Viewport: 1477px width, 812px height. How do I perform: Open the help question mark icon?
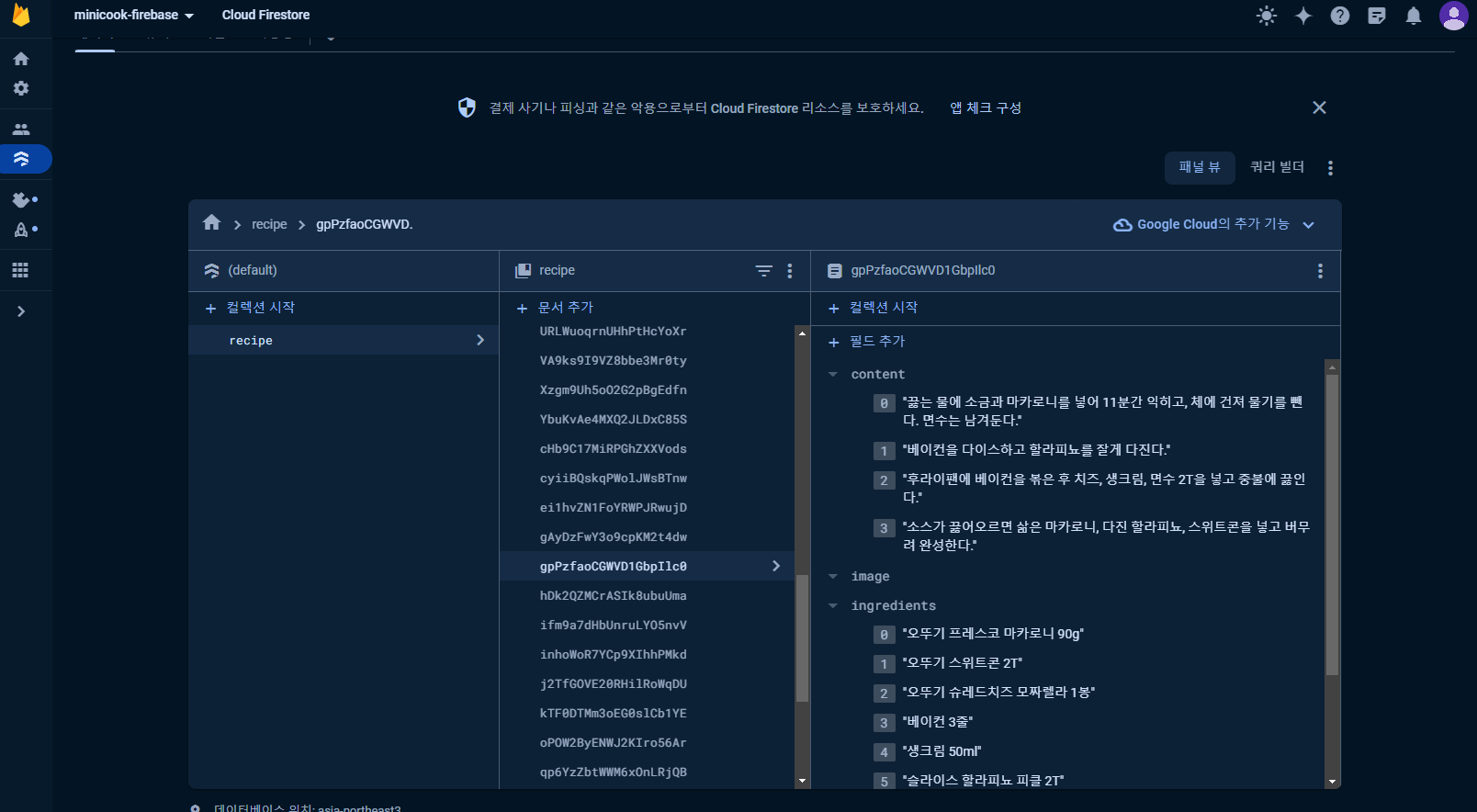pos(1340,16)
